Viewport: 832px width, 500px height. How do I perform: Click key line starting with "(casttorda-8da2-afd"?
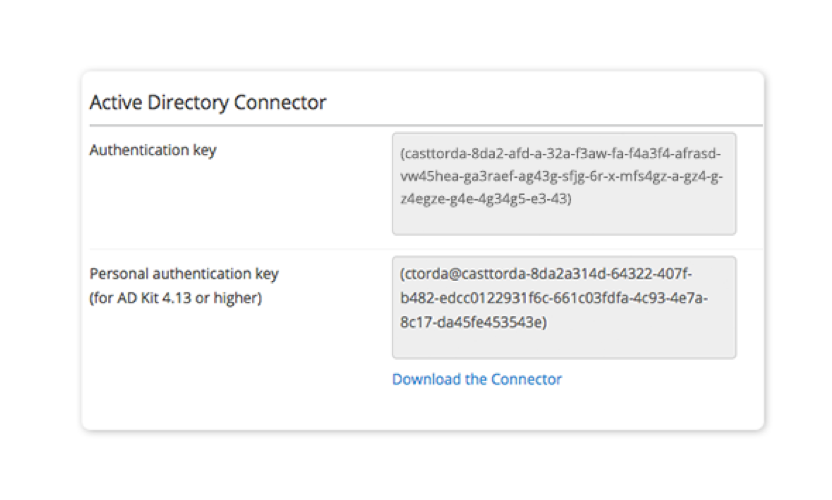coord(560,155)
